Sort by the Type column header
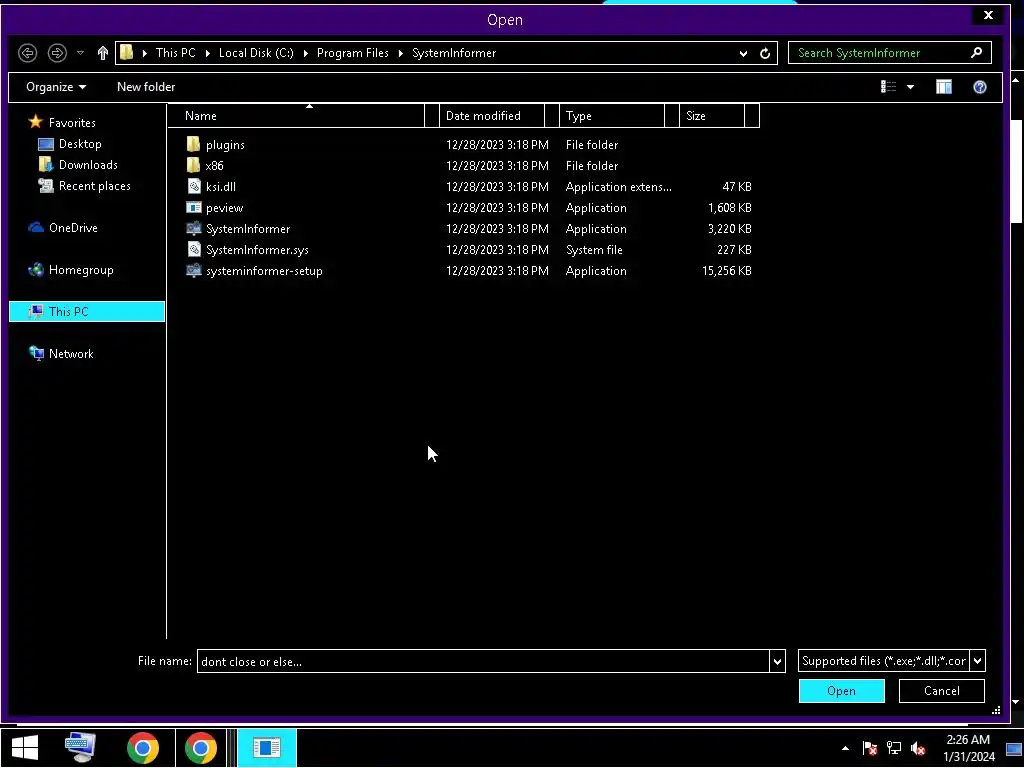This screenshot has width=1024, height=768. (x=613, y=116)
